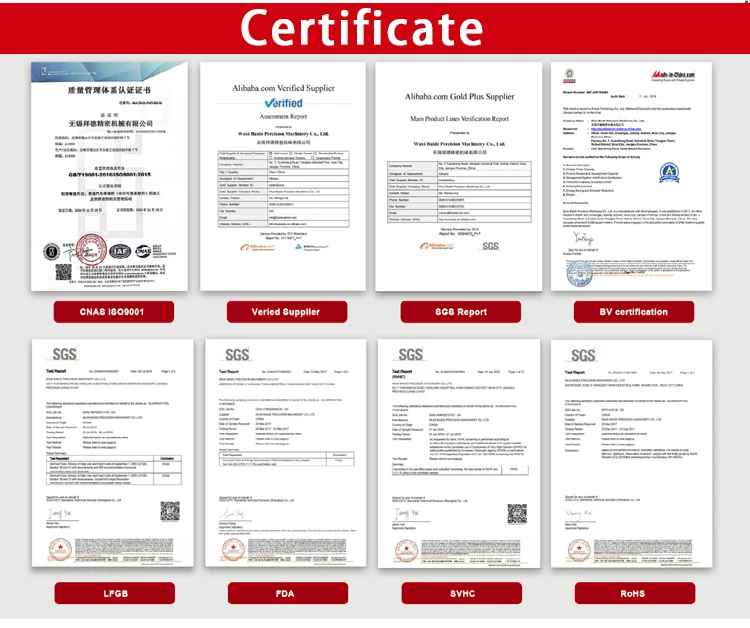Screen dimensions: 750x628
Task: Open the LFGB SGS test report thumbnail
Action: 113,453
